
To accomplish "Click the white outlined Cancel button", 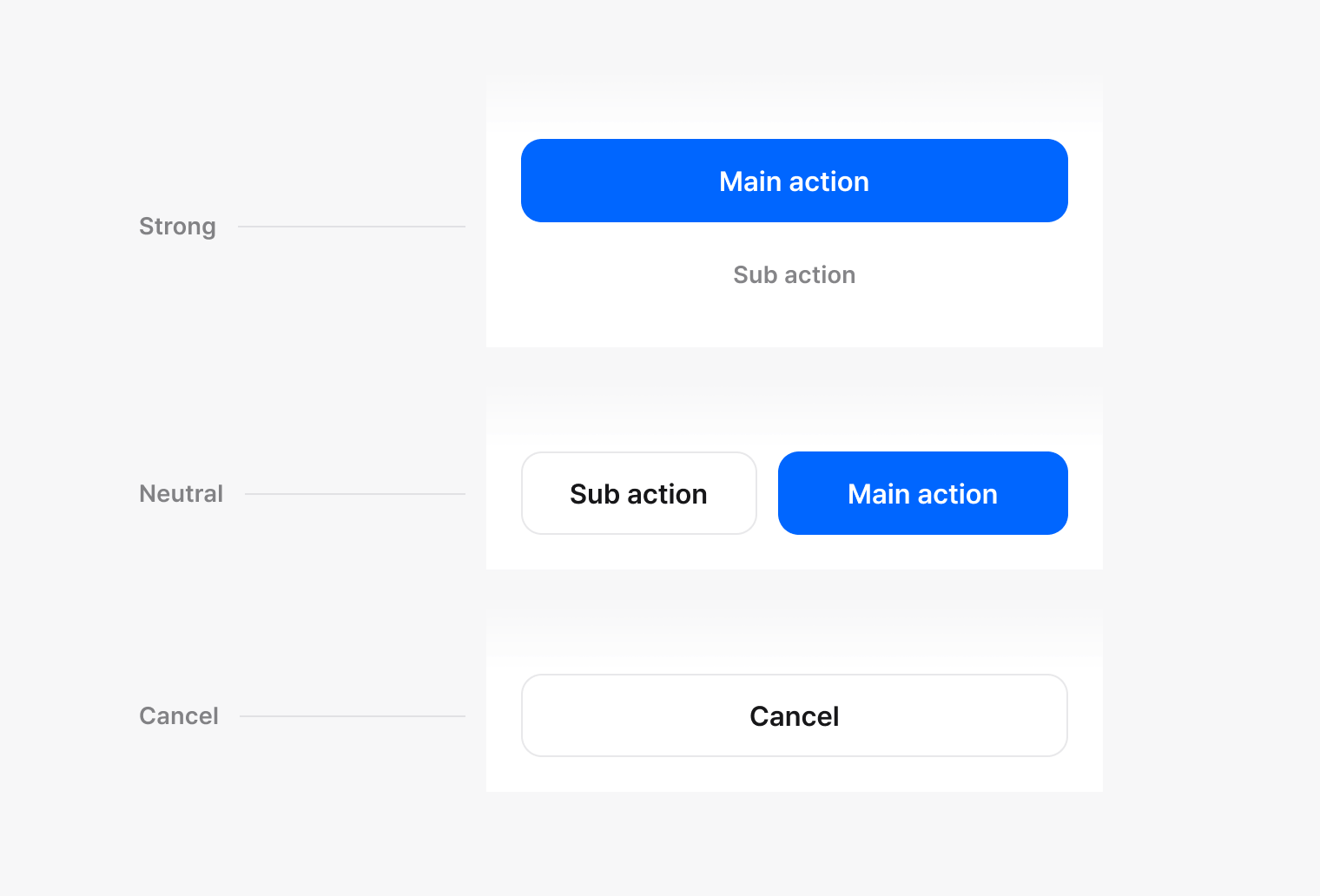I will (794, 715).
